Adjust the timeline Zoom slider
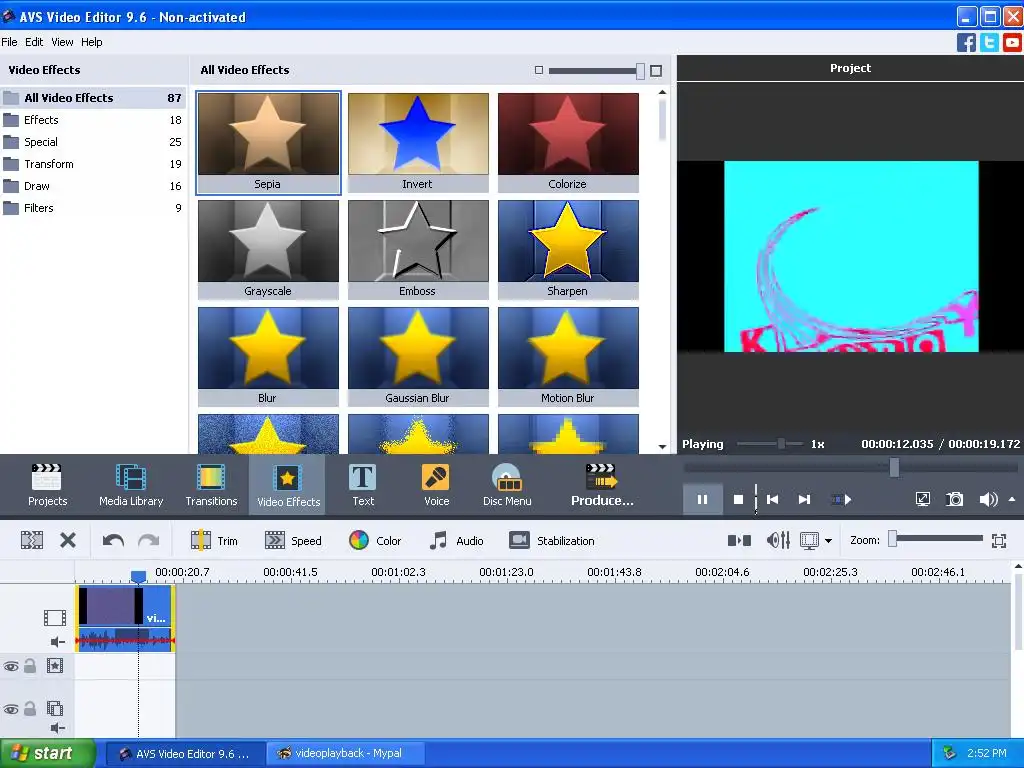 pyautogui.click(x=893, y=539)
